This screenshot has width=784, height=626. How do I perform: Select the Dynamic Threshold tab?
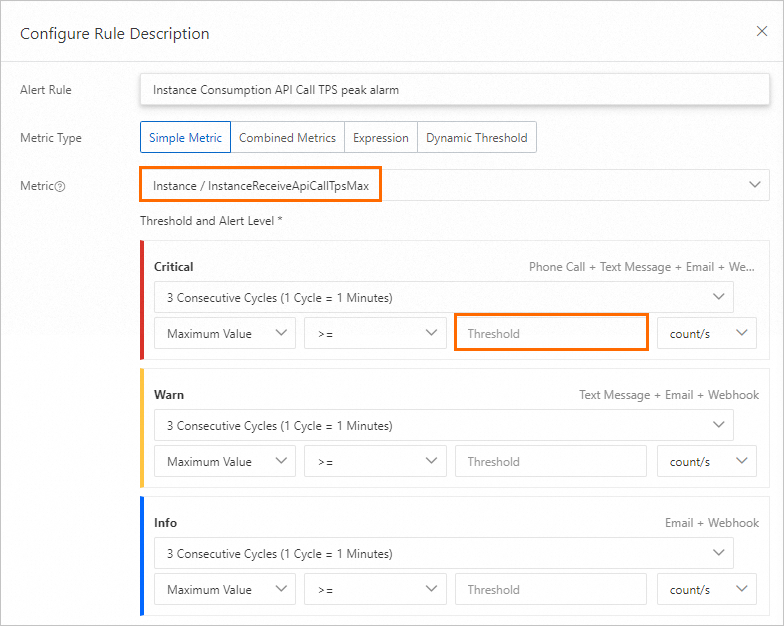(x=476, y=138)
